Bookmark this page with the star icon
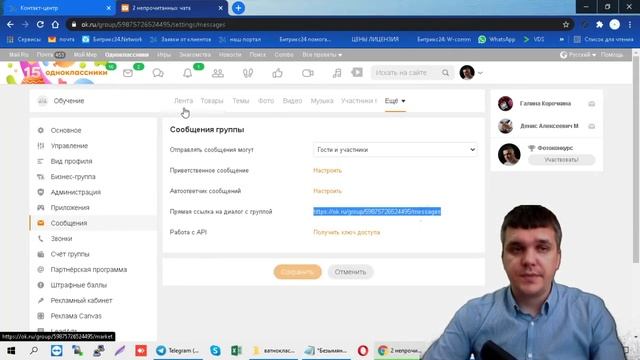 pyautogui.click(x=566, y=24)
